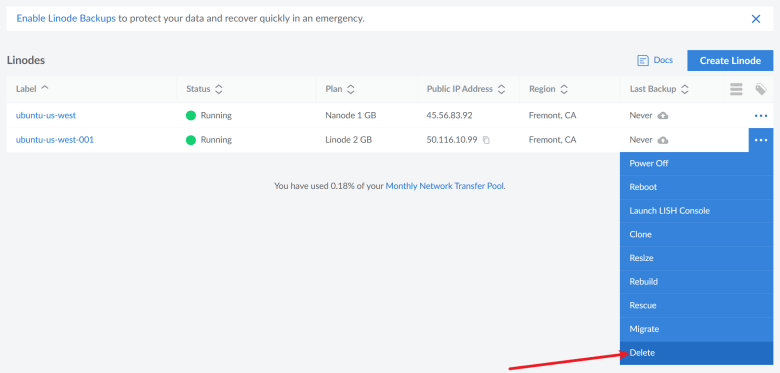Select Rescue from action menu

coord(696,306)
